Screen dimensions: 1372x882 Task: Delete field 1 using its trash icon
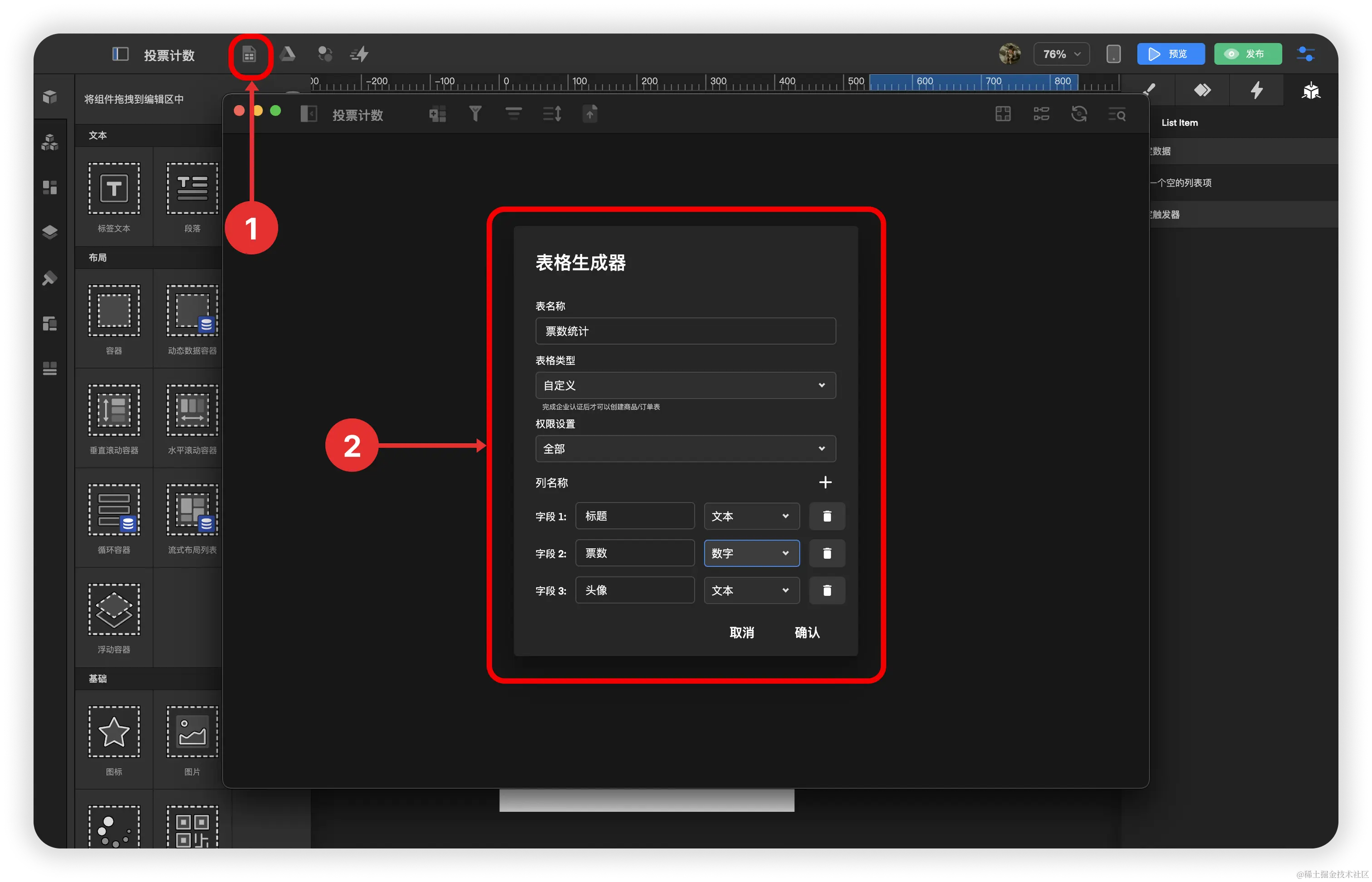(827, 516)
